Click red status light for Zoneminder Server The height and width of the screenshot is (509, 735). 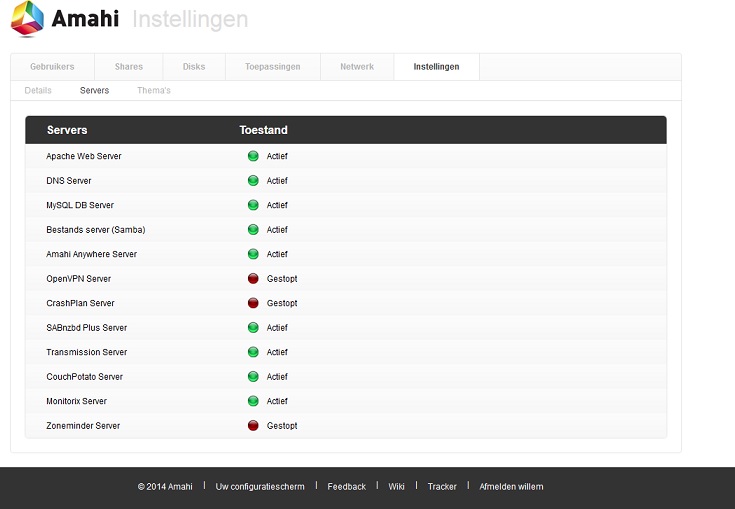[253, 426]
